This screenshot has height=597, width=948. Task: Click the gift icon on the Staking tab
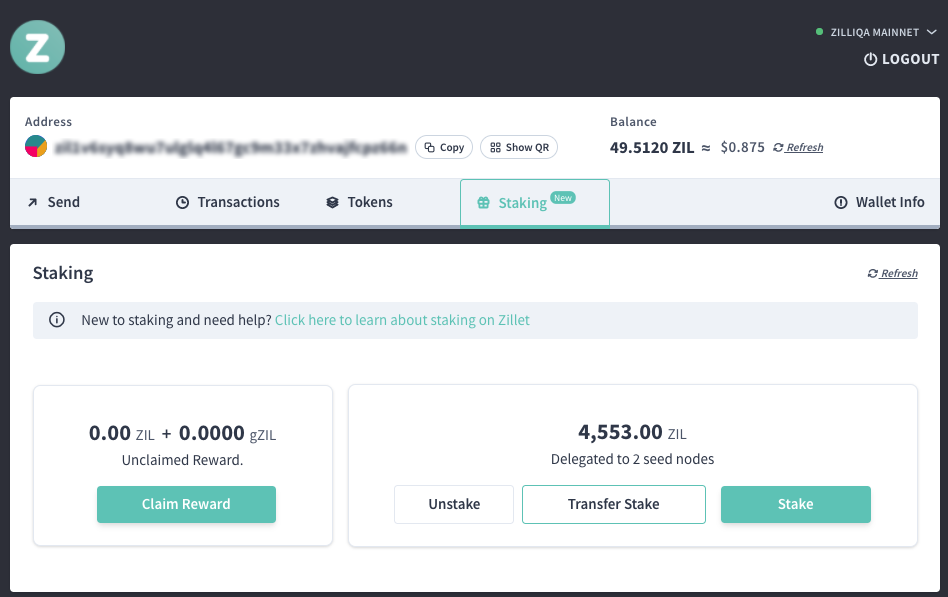point(485,201)
